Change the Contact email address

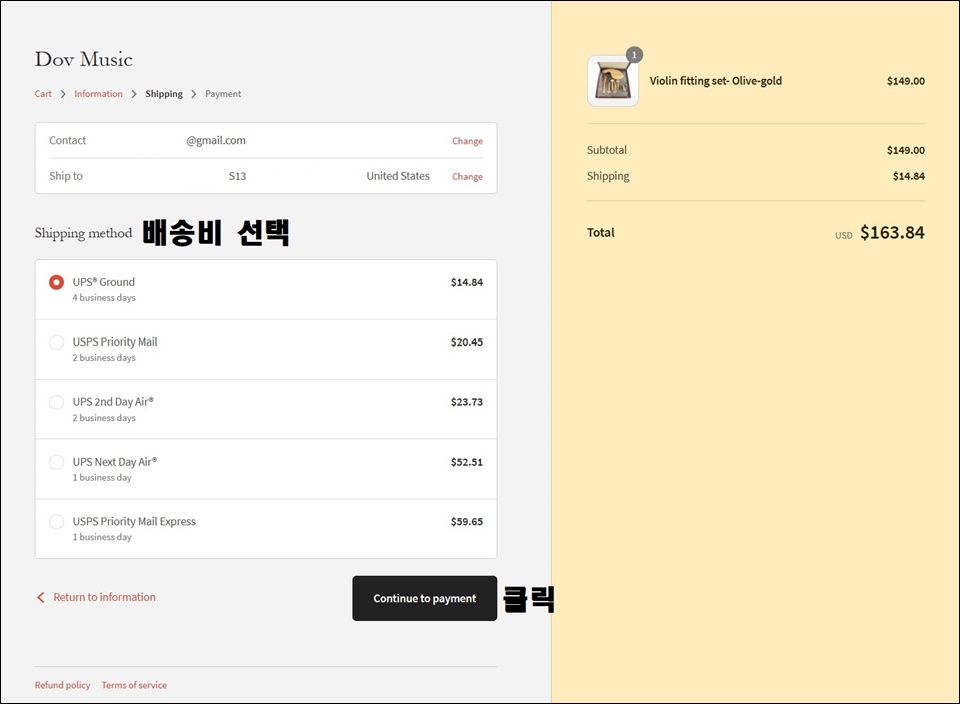467,141
